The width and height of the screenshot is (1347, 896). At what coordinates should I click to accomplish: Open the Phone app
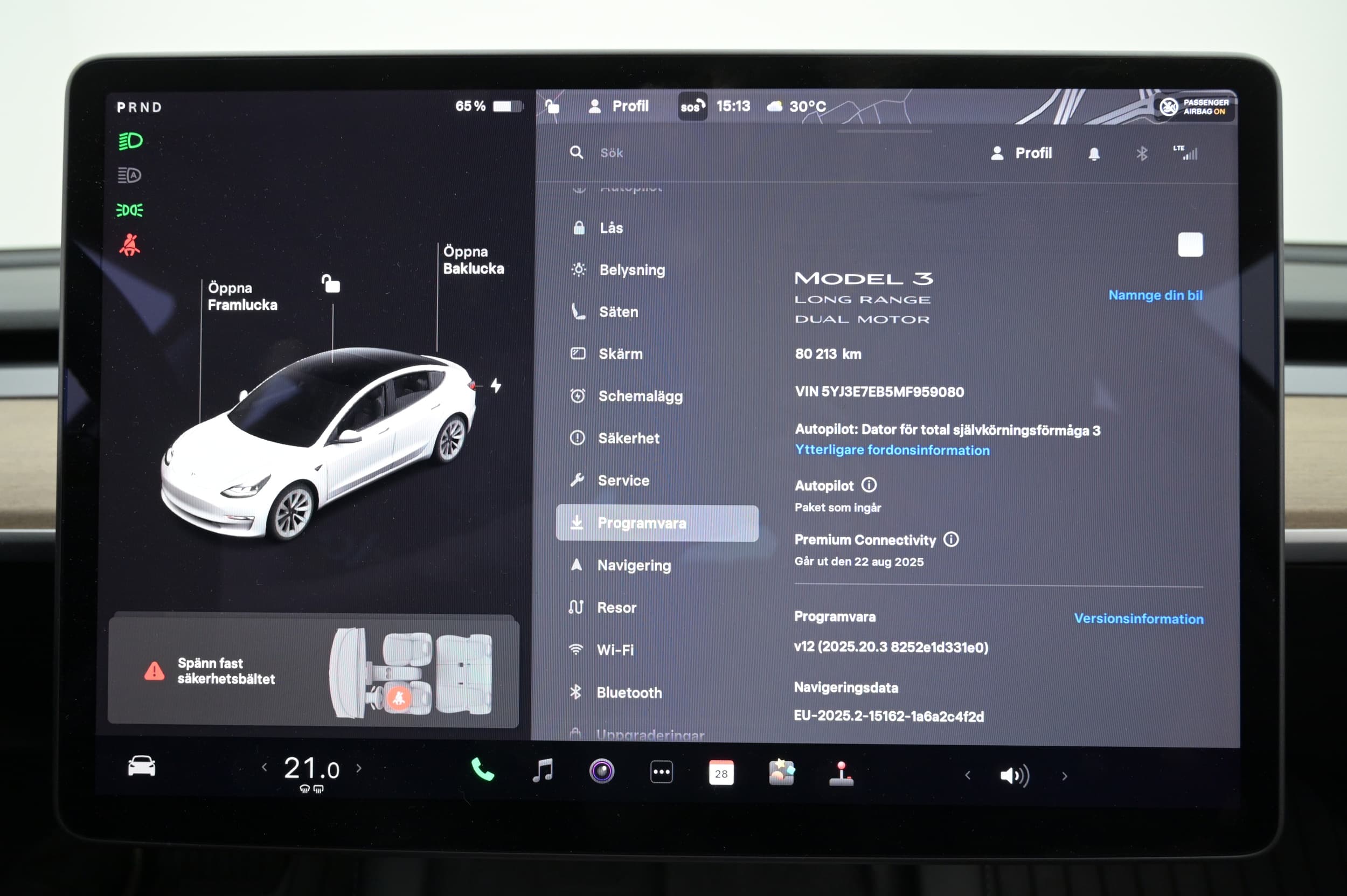pyautogui.click(x=482, y=770)
